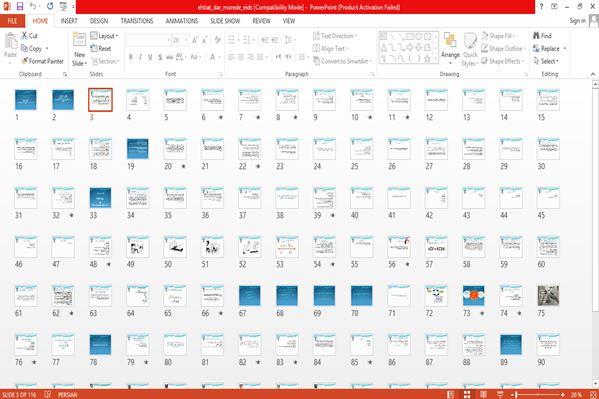Screen dimensions: 599x399
Task: Click the vertical scrollbar down arrow
Action: (595, 383)
